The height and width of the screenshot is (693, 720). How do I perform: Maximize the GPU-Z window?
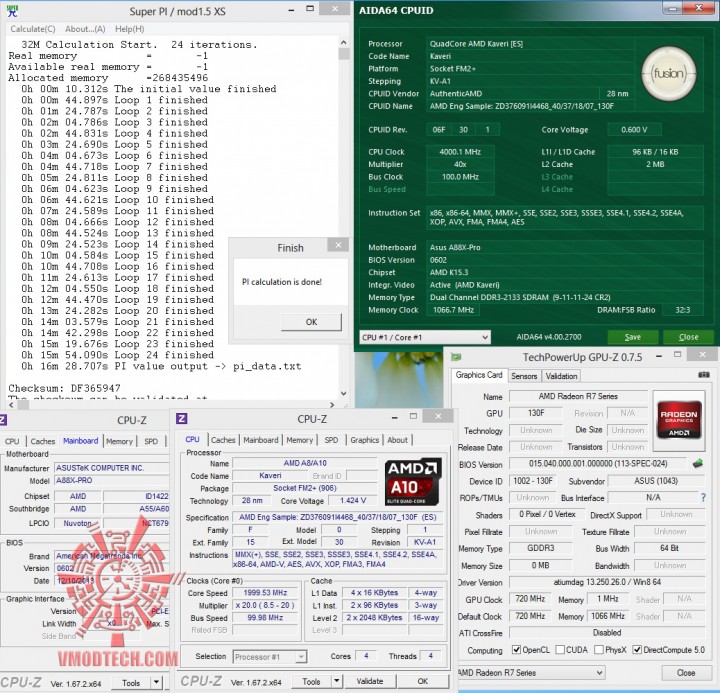point(677,355)
